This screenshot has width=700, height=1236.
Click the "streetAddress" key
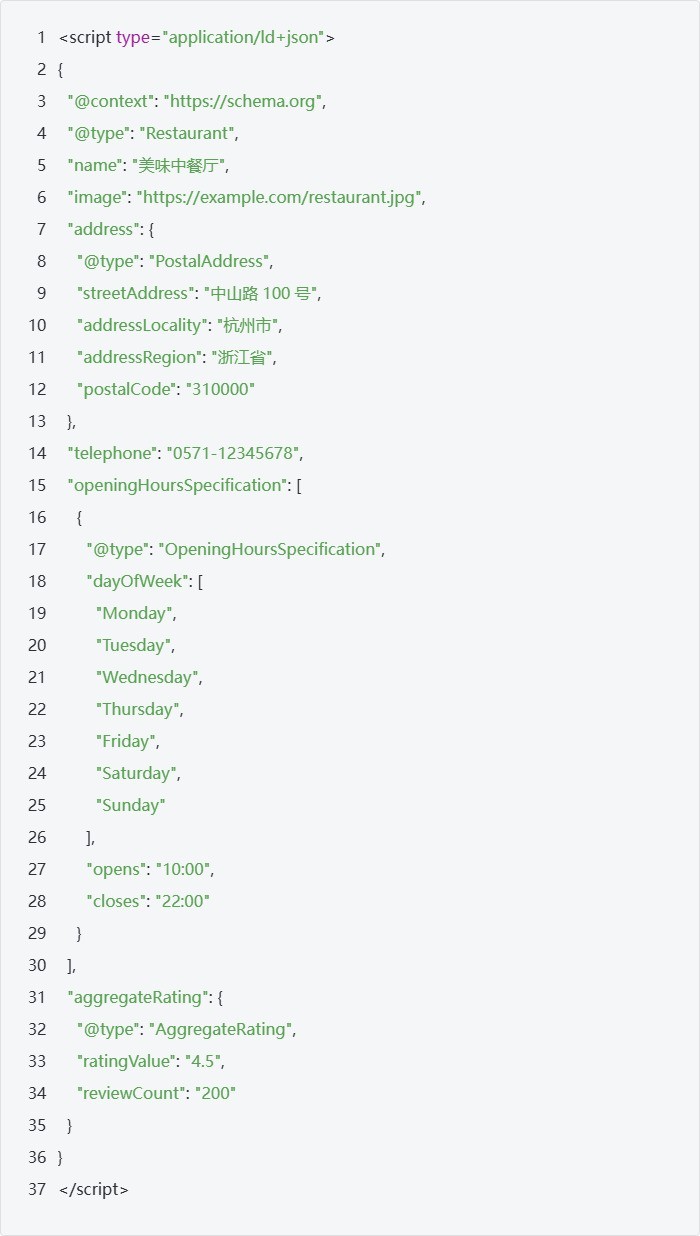[x=134, y=293]
